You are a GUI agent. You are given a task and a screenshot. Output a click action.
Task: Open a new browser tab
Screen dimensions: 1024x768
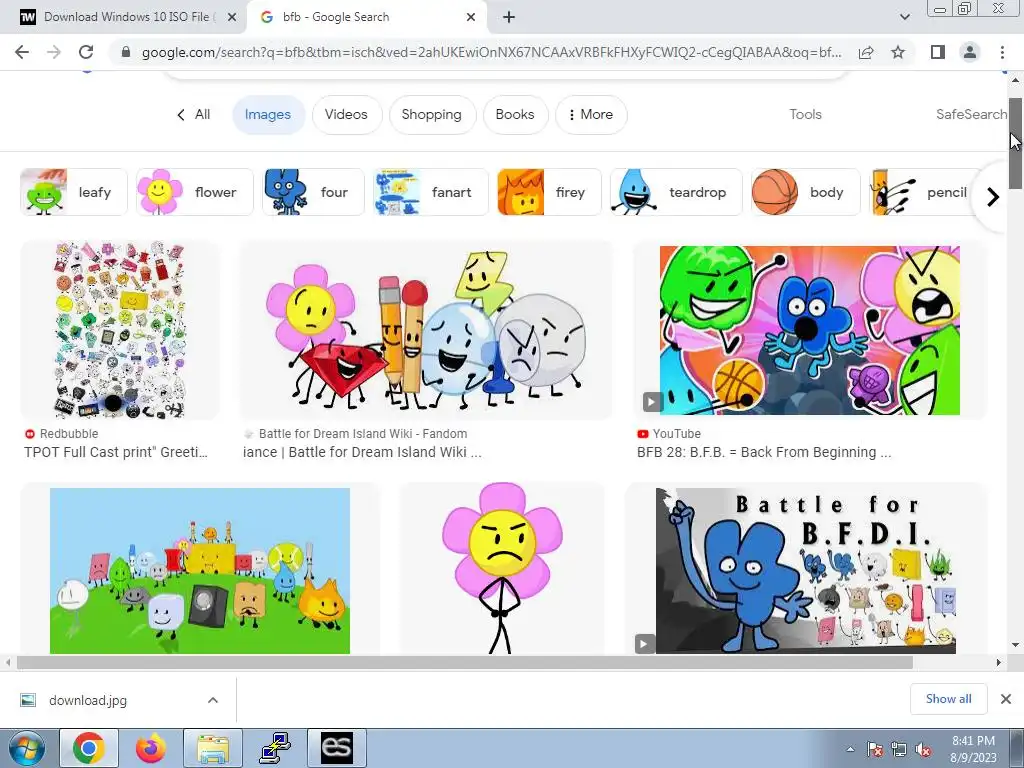point(509,18)
